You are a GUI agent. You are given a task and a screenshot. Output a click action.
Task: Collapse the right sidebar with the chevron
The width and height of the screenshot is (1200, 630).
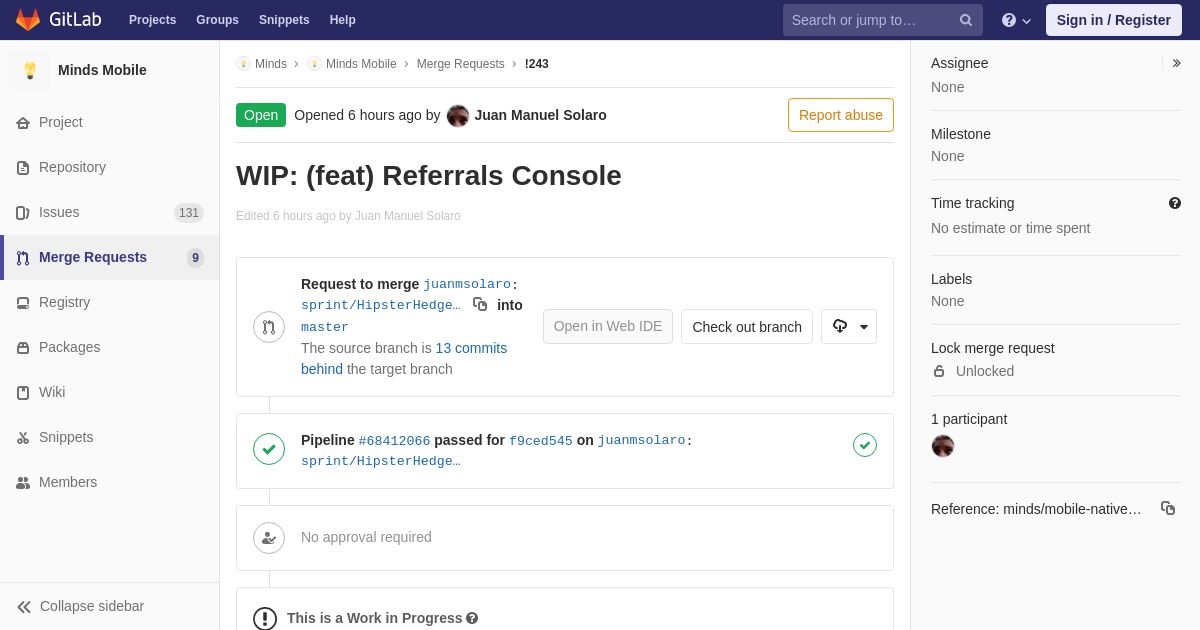[x=1176, y=63]
